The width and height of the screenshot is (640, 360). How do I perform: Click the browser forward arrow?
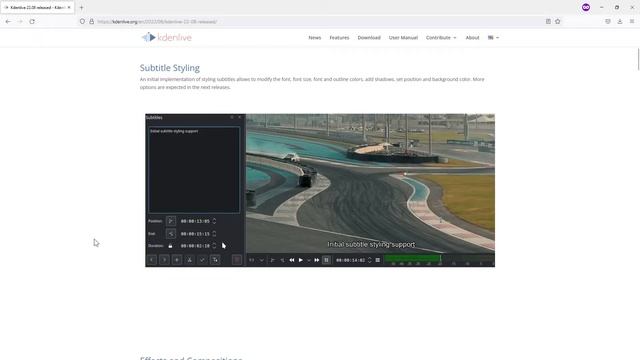(x=20, y=22)
